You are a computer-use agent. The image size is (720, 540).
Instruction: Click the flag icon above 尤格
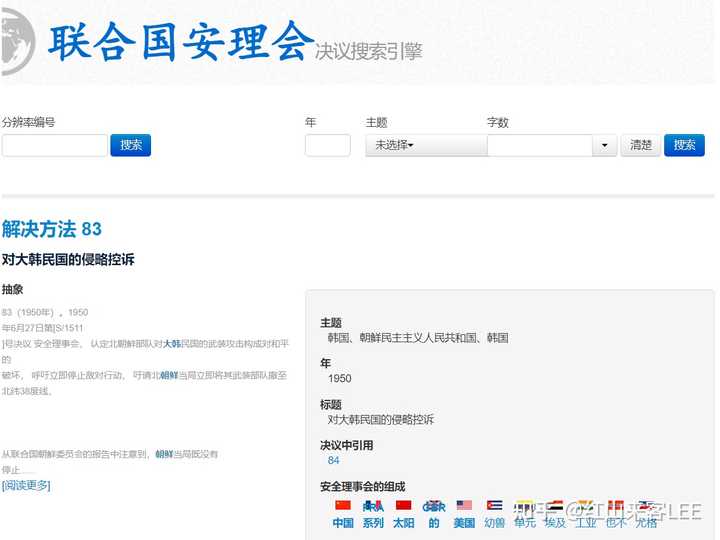click(x=646, y=505)
